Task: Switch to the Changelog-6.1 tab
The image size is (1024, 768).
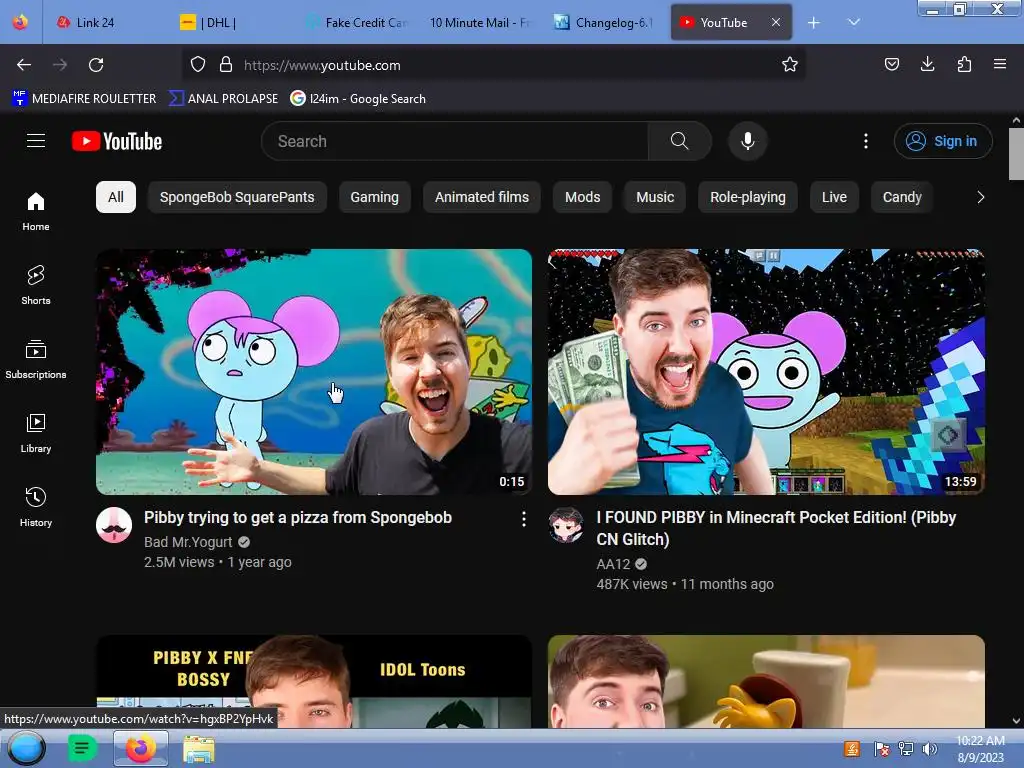Action: coord(604,23)
